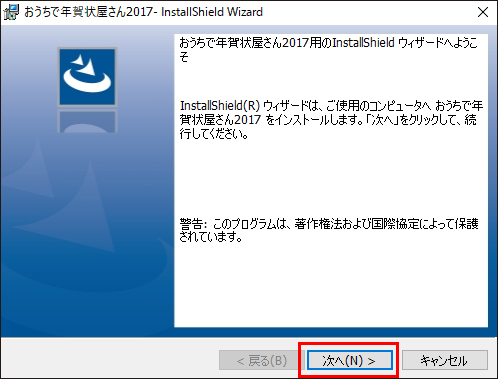This screenshot has height=379, width=498.
Task: Click blank white area between description and warning
Action: click(x=330, y=178)
